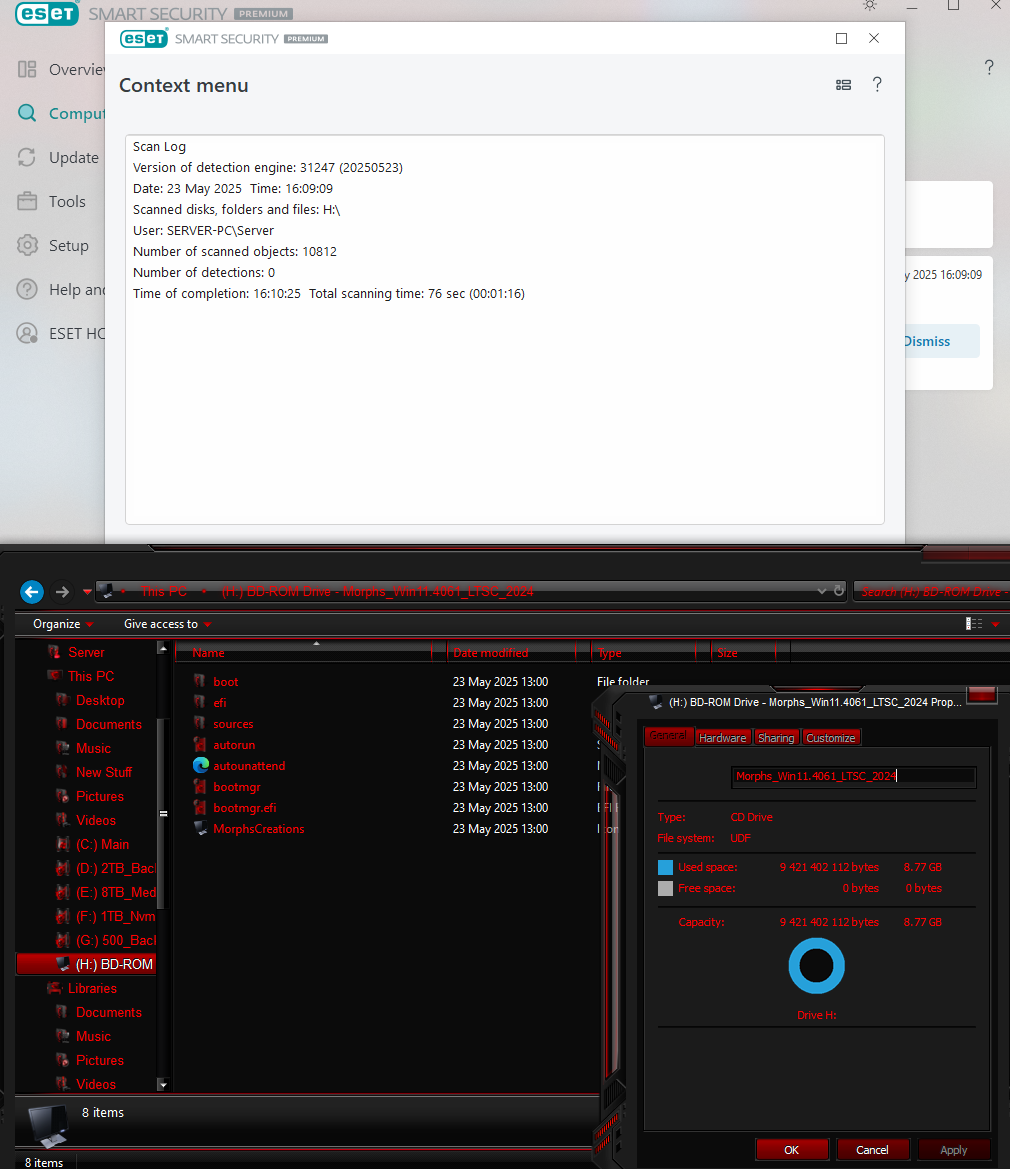Open Videos under Libraries in tree
The image size is (1010, 1169).
pyautogui.click(x=95, y=1084)
